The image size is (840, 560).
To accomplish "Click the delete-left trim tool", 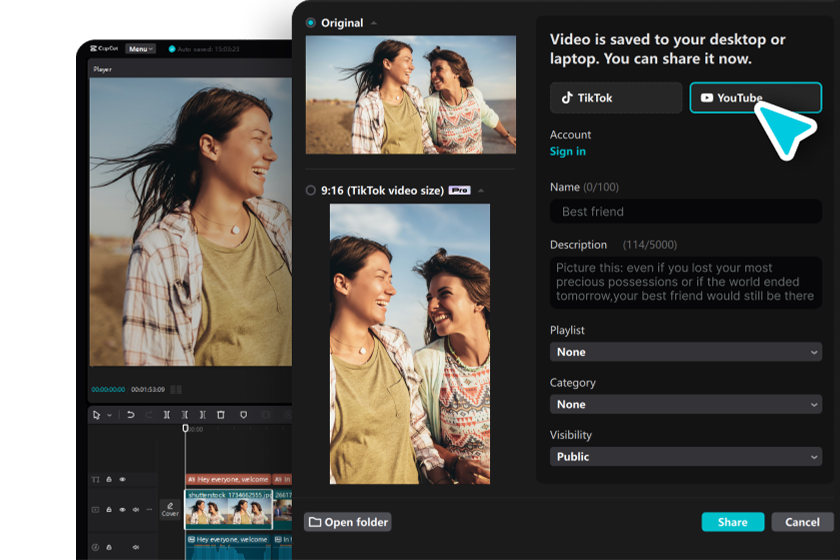I will point(184,415).
